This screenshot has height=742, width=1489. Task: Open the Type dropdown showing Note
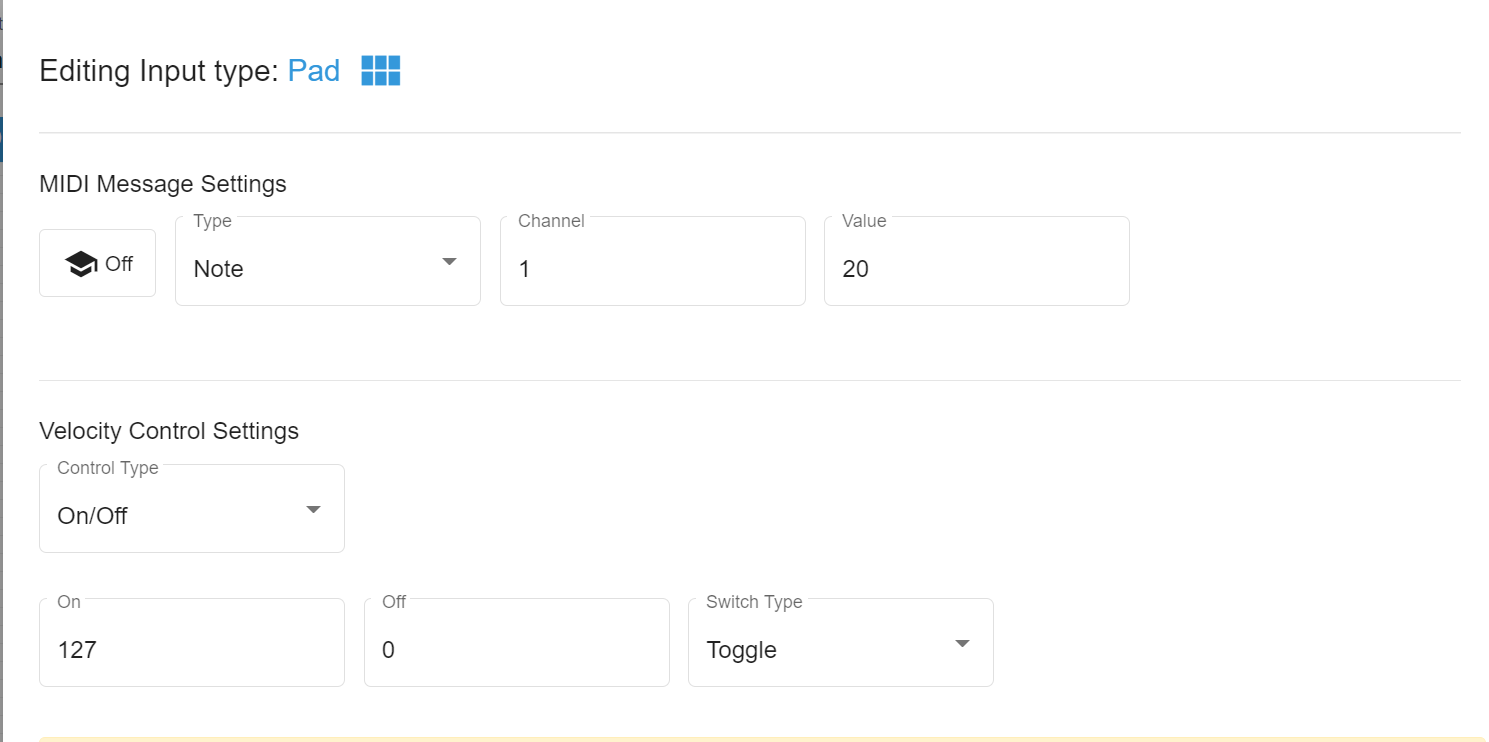(x=310, y=268)
